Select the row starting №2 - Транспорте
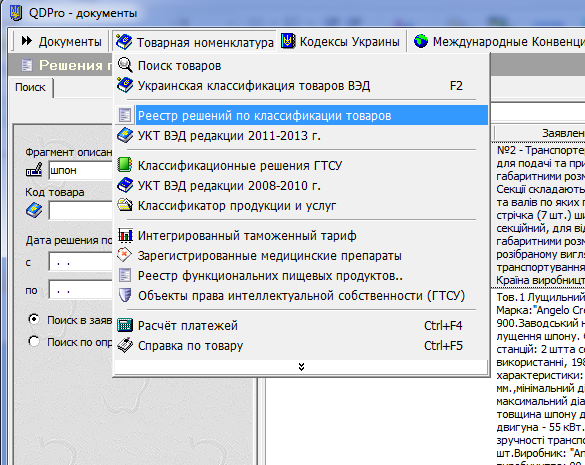The image size is (585, 465). tap(538, 215)
